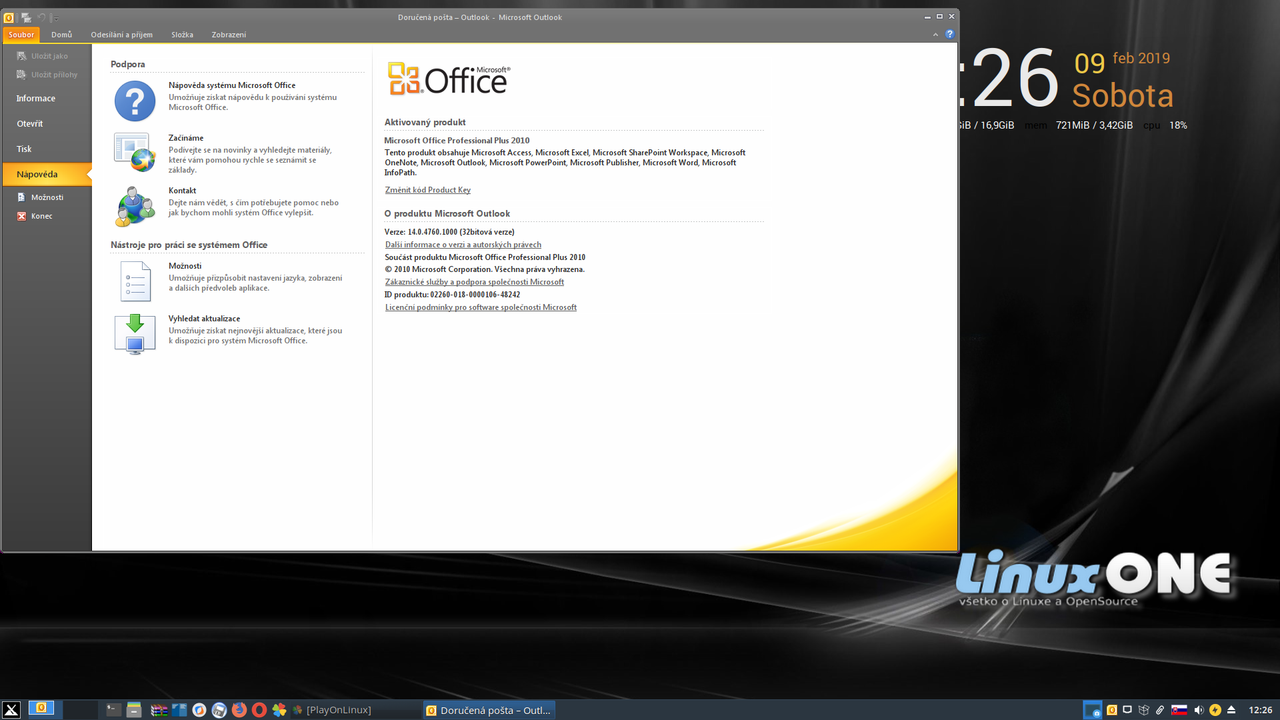Click the blue dual-pane commander taskbar icon

point(179,710)
